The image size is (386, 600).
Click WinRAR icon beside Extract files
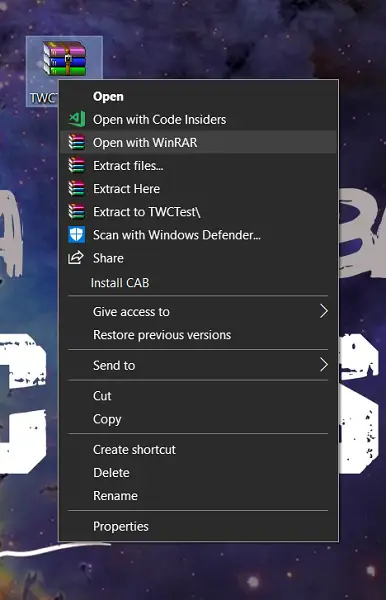click(x=77, y=165)
